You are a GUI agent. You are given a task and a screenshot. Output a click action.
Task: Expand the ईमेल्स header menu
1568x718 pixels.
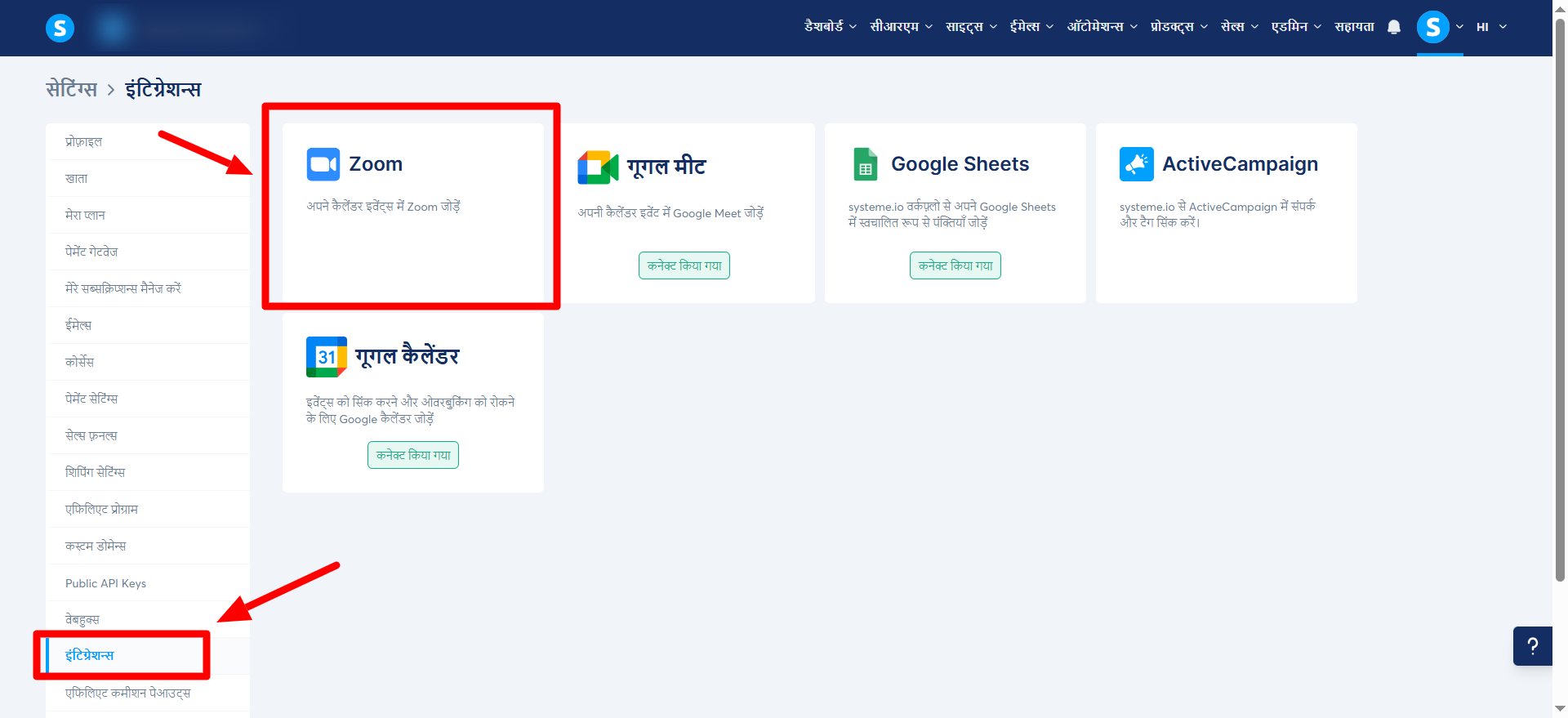[x=1032, y=27]
